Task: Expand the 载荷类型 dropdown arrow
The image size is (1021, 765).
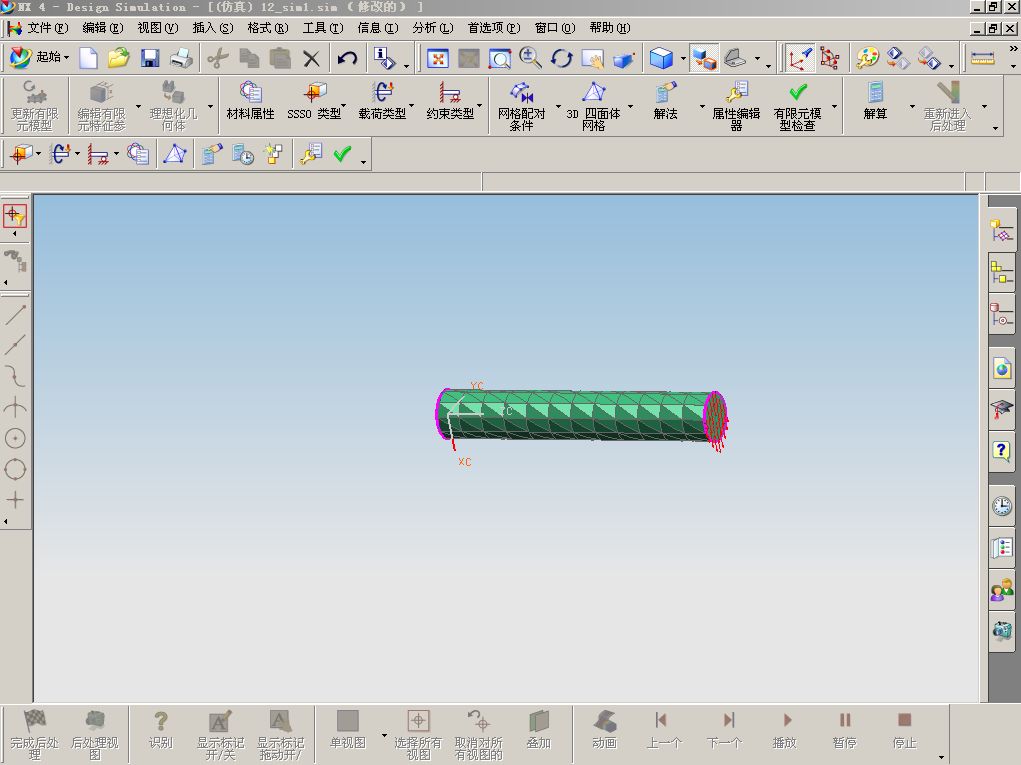Action: click(412, 105)
